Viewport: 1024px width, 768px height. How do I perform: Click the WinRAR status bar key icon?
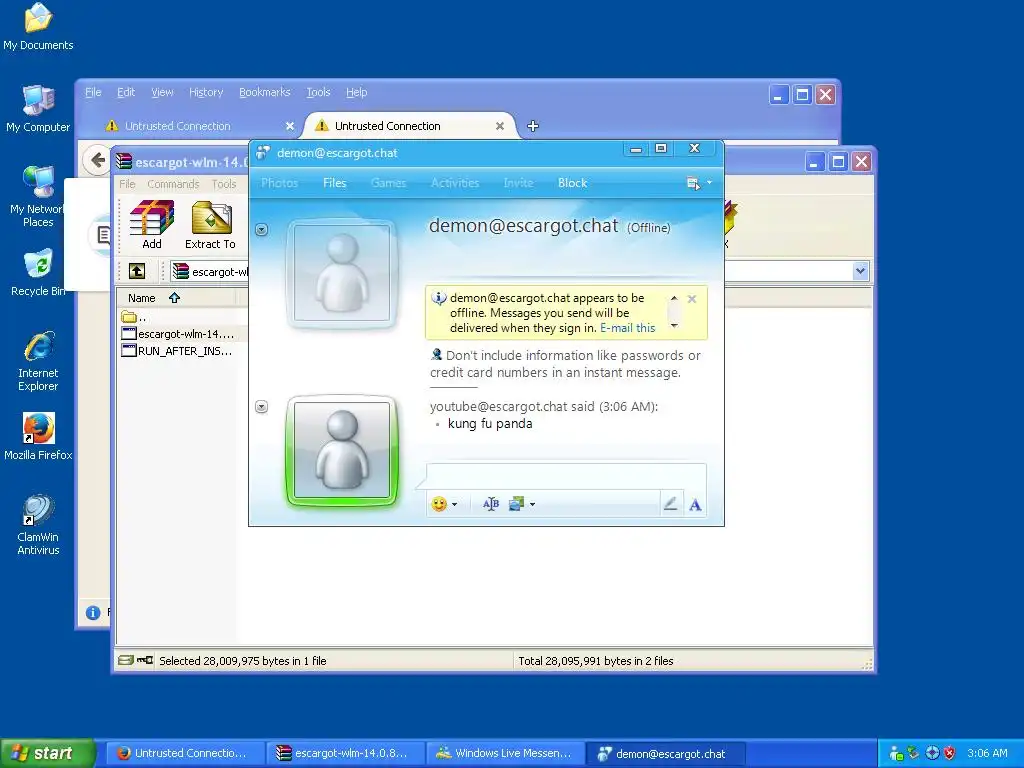click(145, 660)
